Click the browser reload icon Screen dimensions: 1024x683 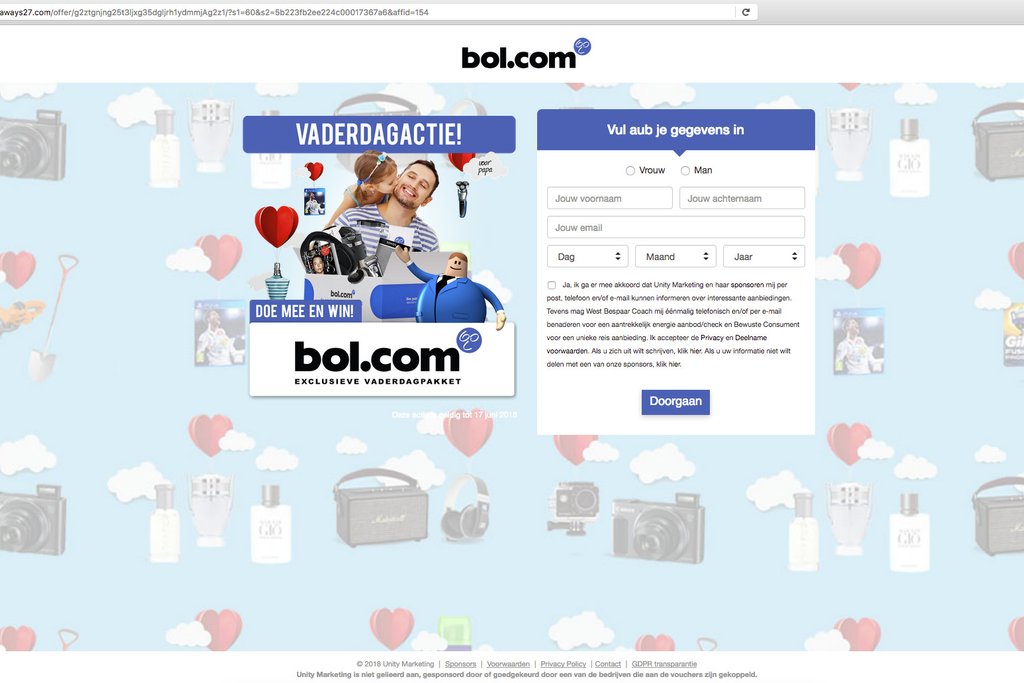745,12
